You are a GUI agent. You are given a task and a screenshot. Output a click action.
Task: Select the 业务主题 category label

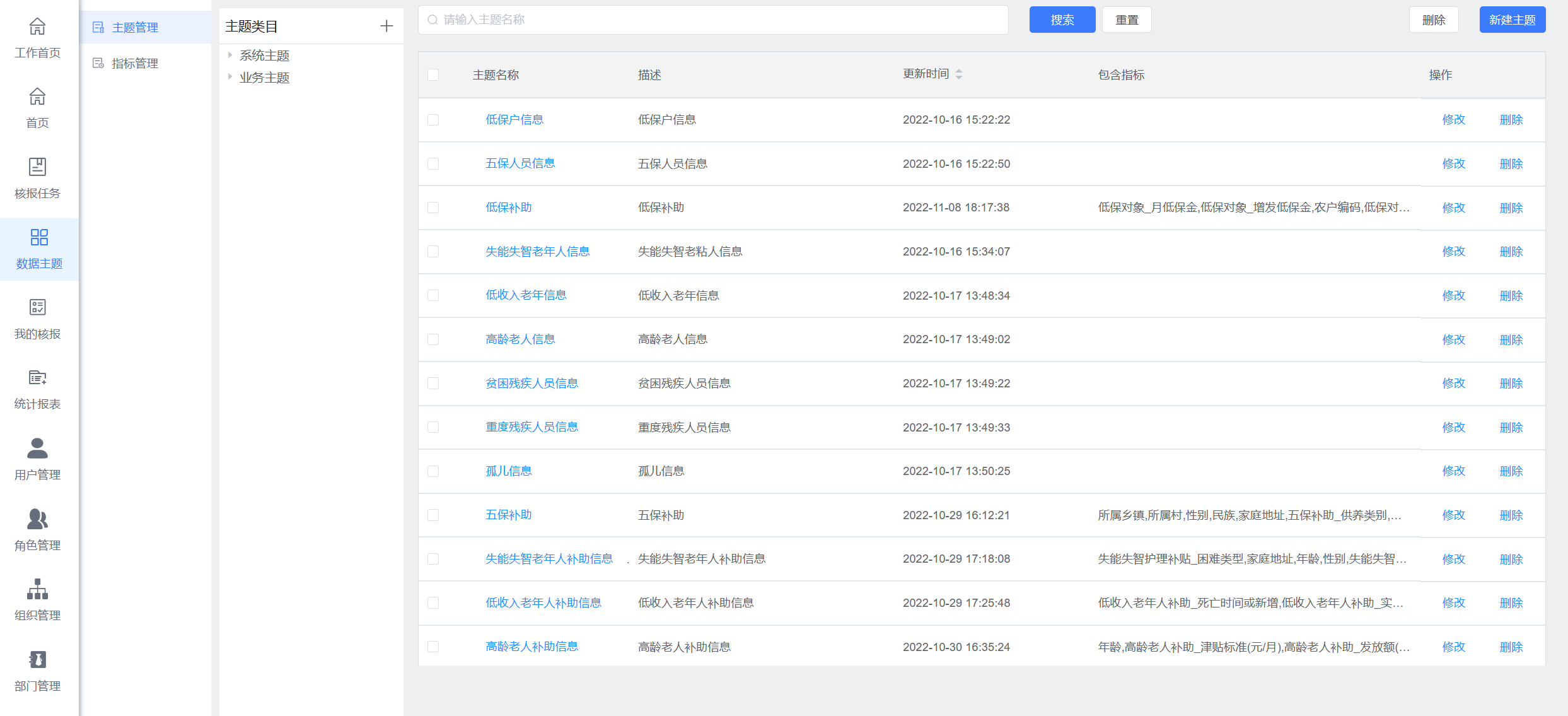tap(264, 78)
